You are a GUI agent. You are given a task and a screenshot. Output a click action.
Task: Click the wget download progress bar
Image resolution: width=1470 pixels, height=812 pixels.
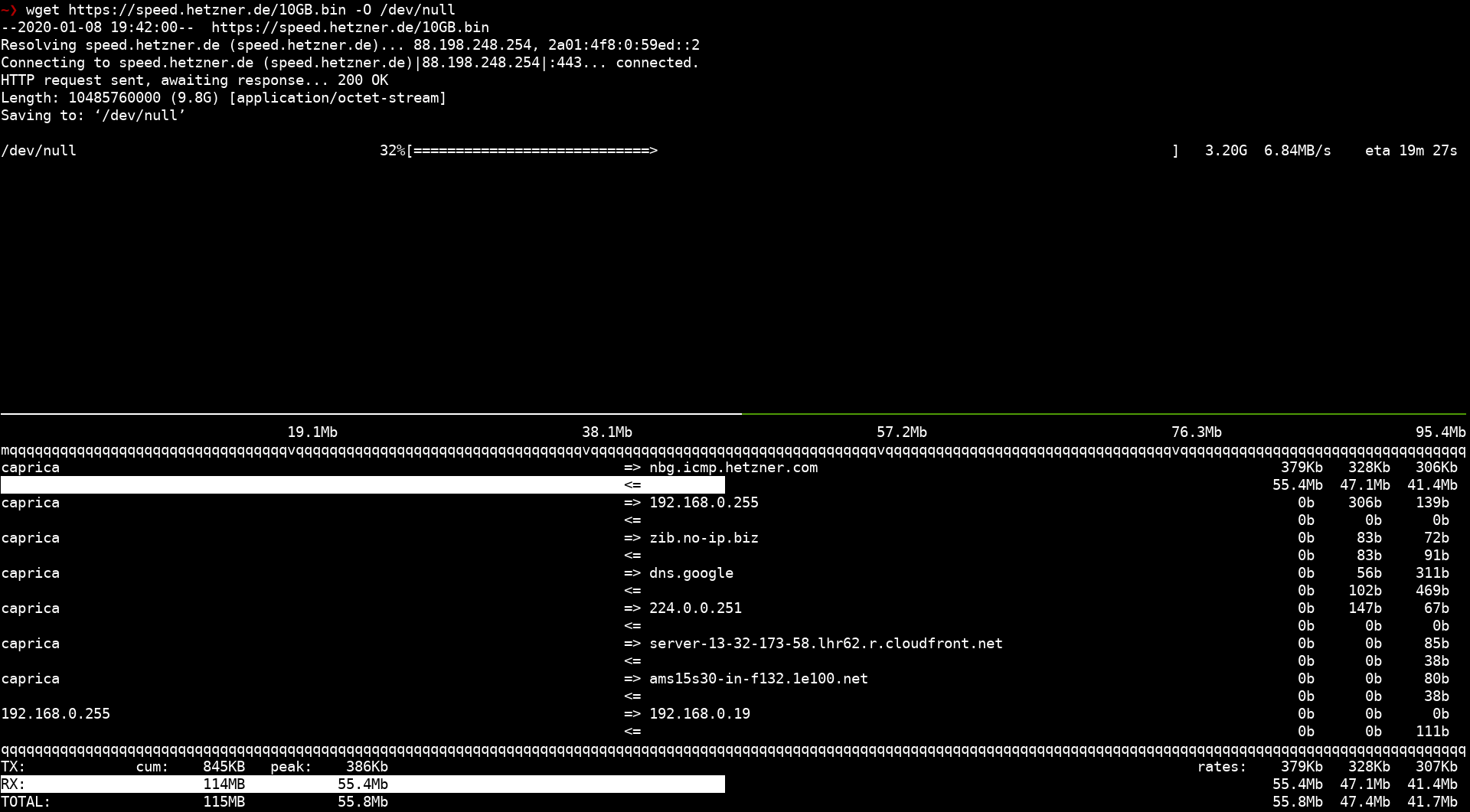(x=792, y=151)
